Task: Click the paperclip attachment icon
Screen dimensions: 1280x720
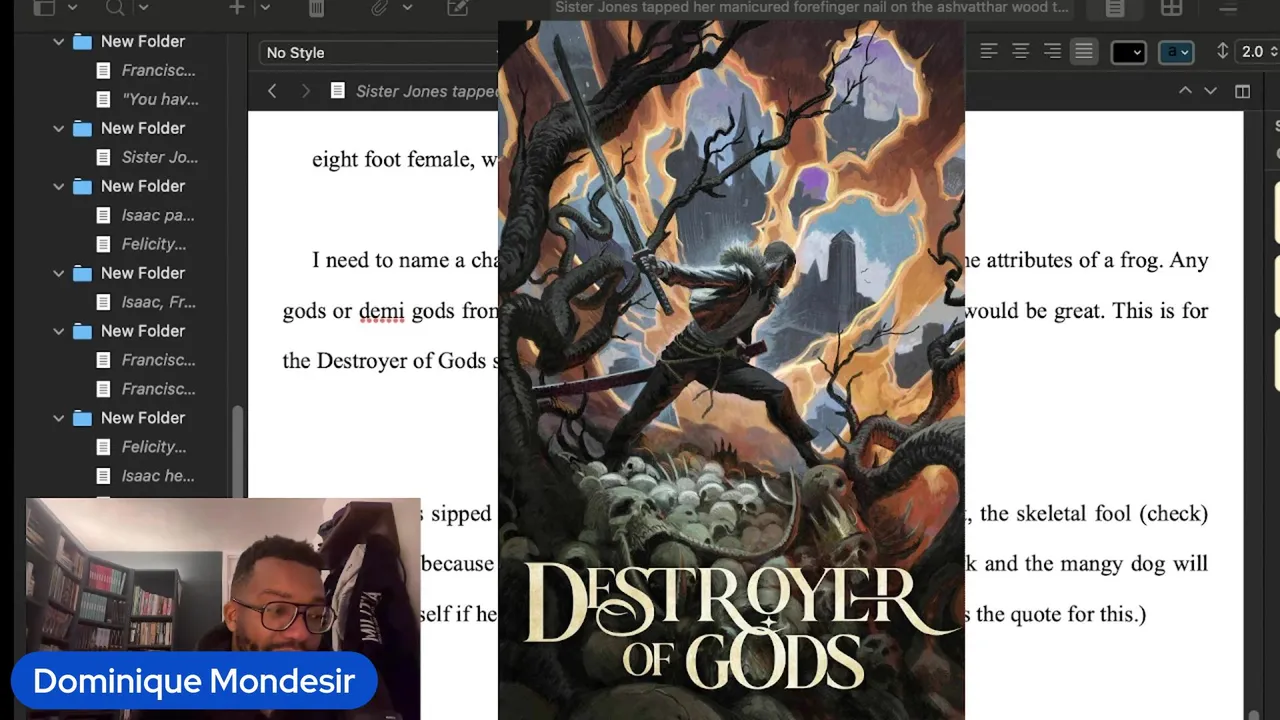Action: click(380, 8)
